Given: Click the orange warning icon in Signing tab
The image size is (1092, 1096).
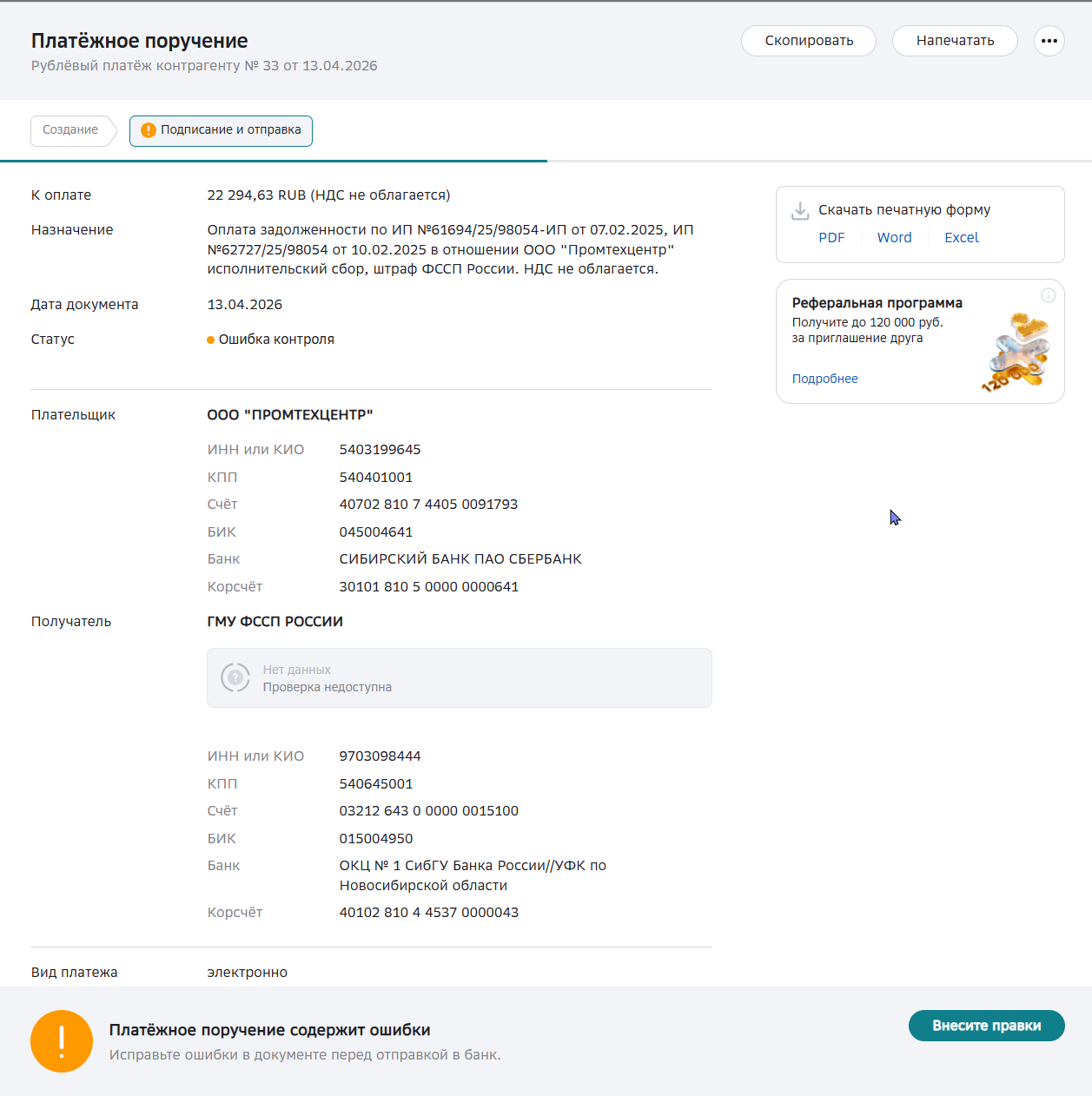Looking at the screenshot, I should [149, 130].
